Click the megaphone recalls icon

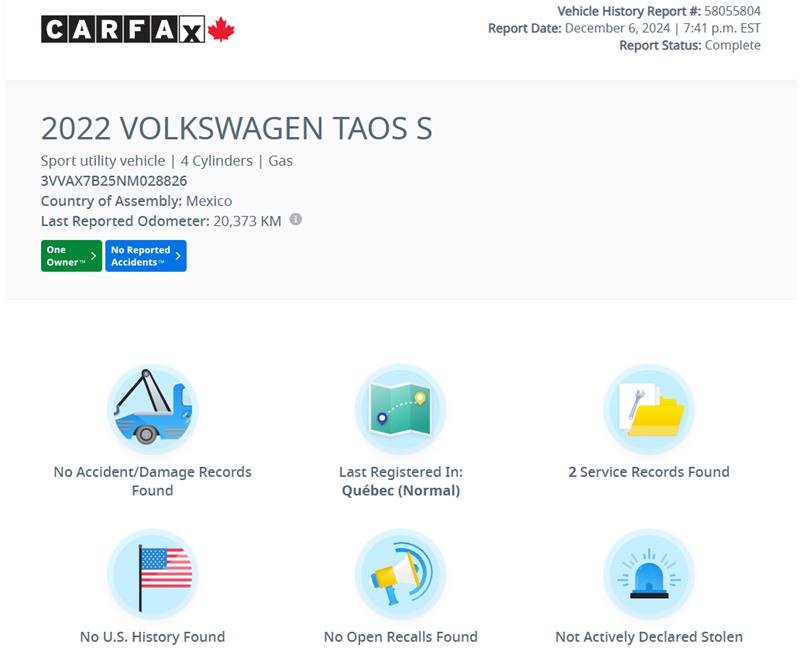coord(401,574)
